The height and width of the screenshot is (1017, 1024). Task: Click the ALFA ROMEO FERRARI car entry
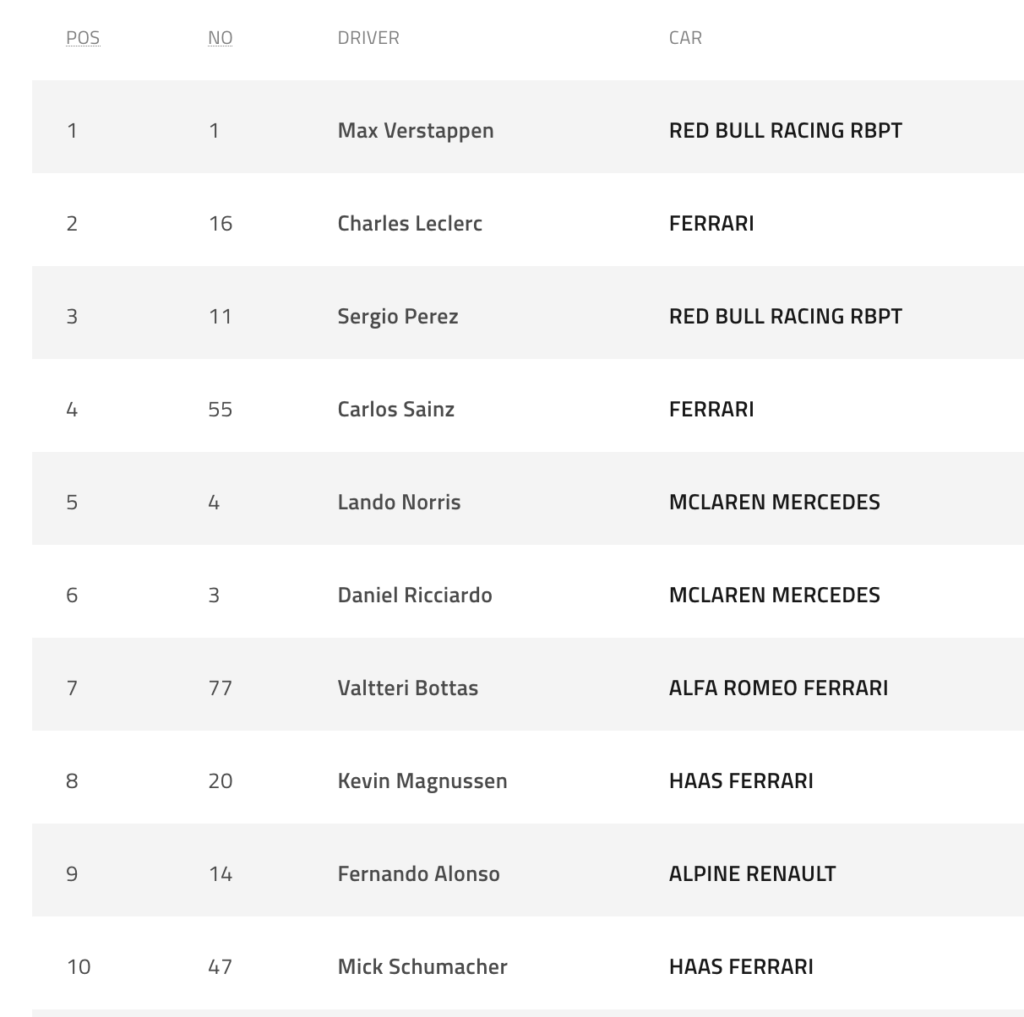tap(778, 689)
